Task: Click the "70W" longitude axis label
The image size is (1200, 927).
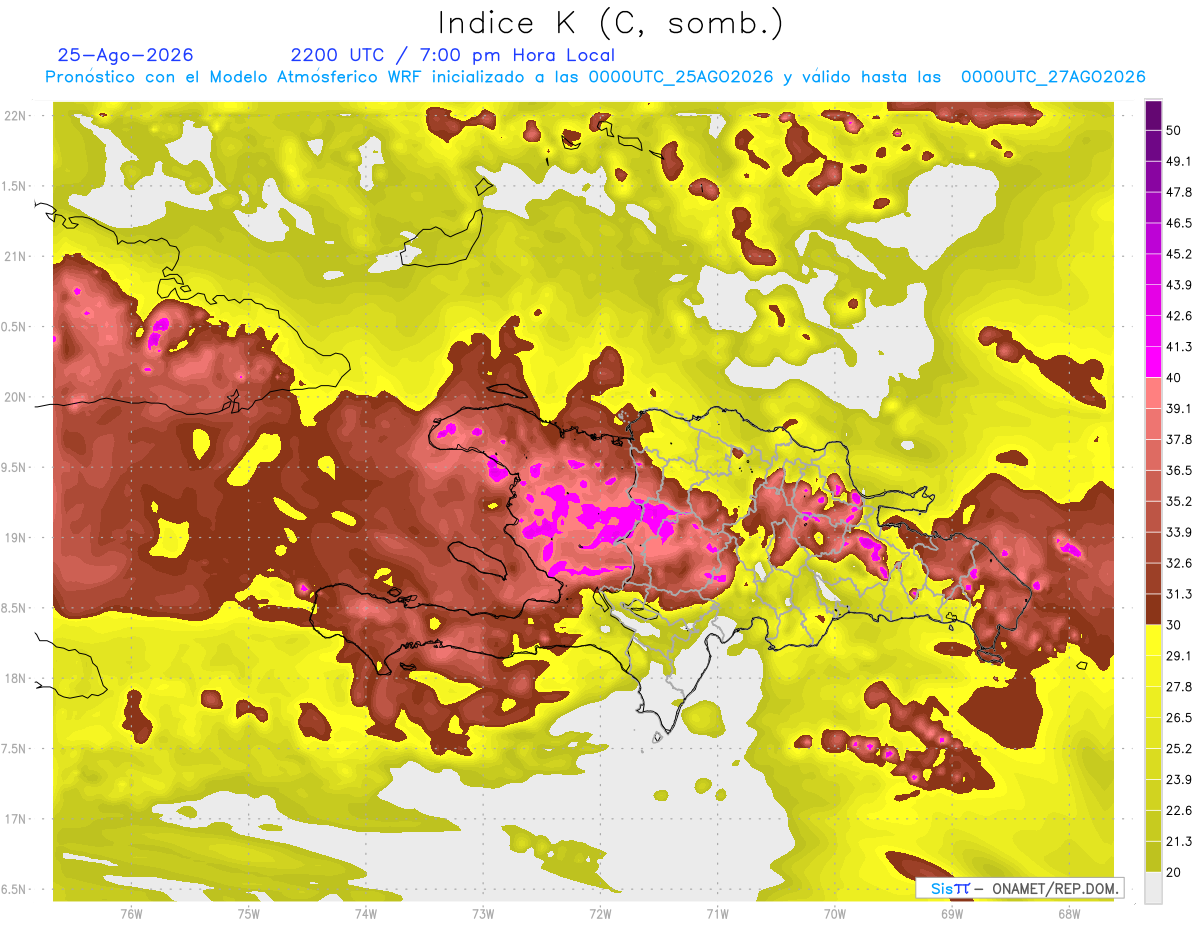Action: [835, 914]
